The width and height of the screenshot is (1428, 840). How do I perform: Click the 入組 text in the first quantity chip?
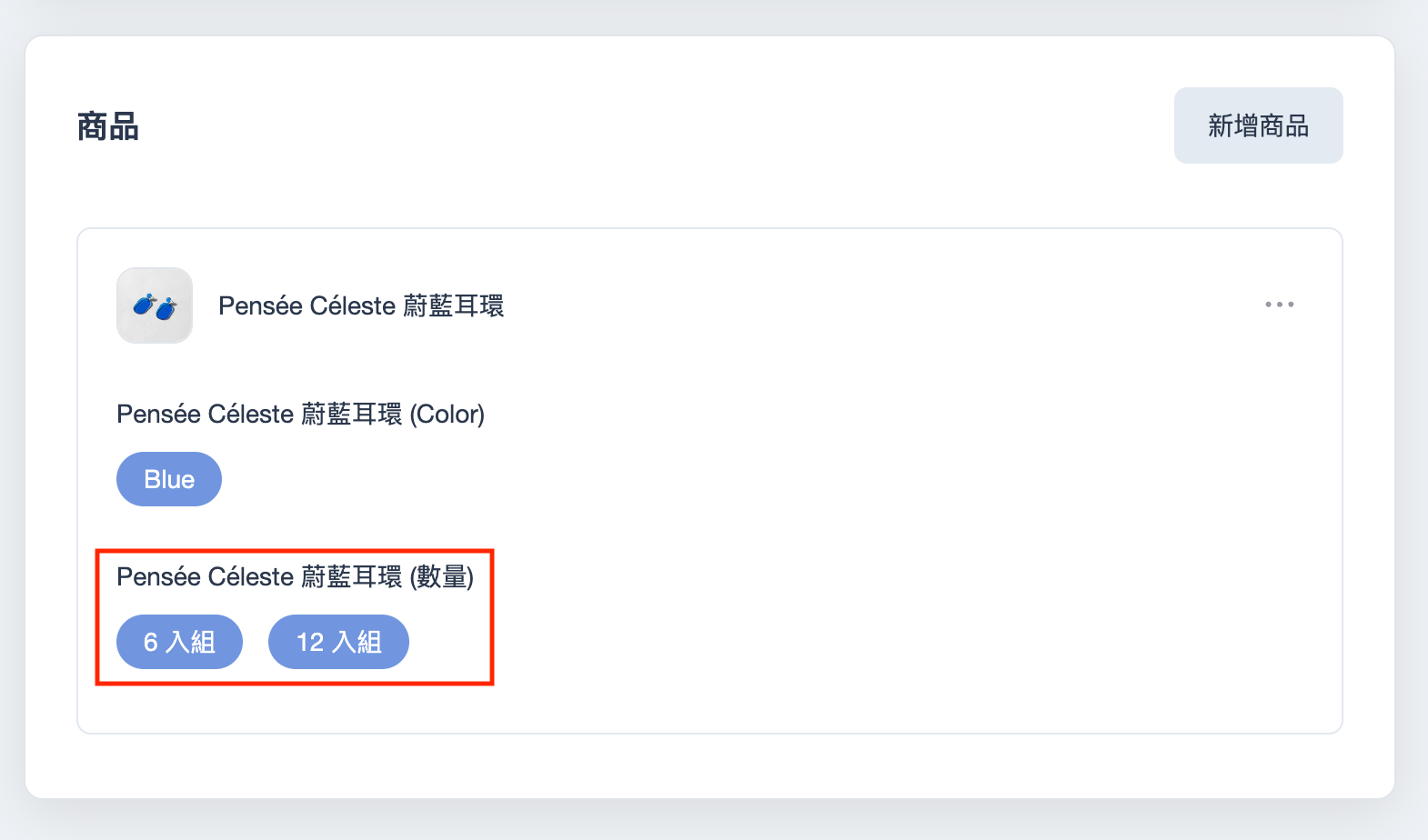point(191,642)
